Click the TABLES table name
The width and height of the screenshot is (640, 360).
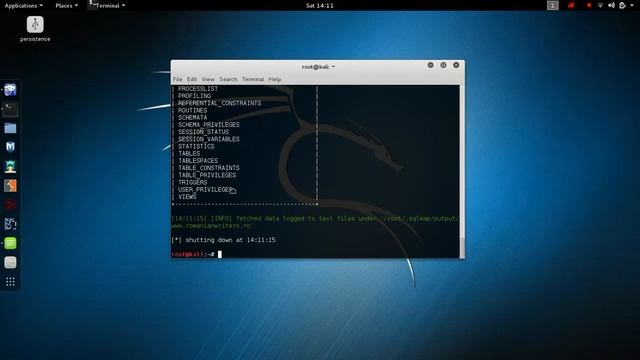pyautogui.click(x=189, y=153)
